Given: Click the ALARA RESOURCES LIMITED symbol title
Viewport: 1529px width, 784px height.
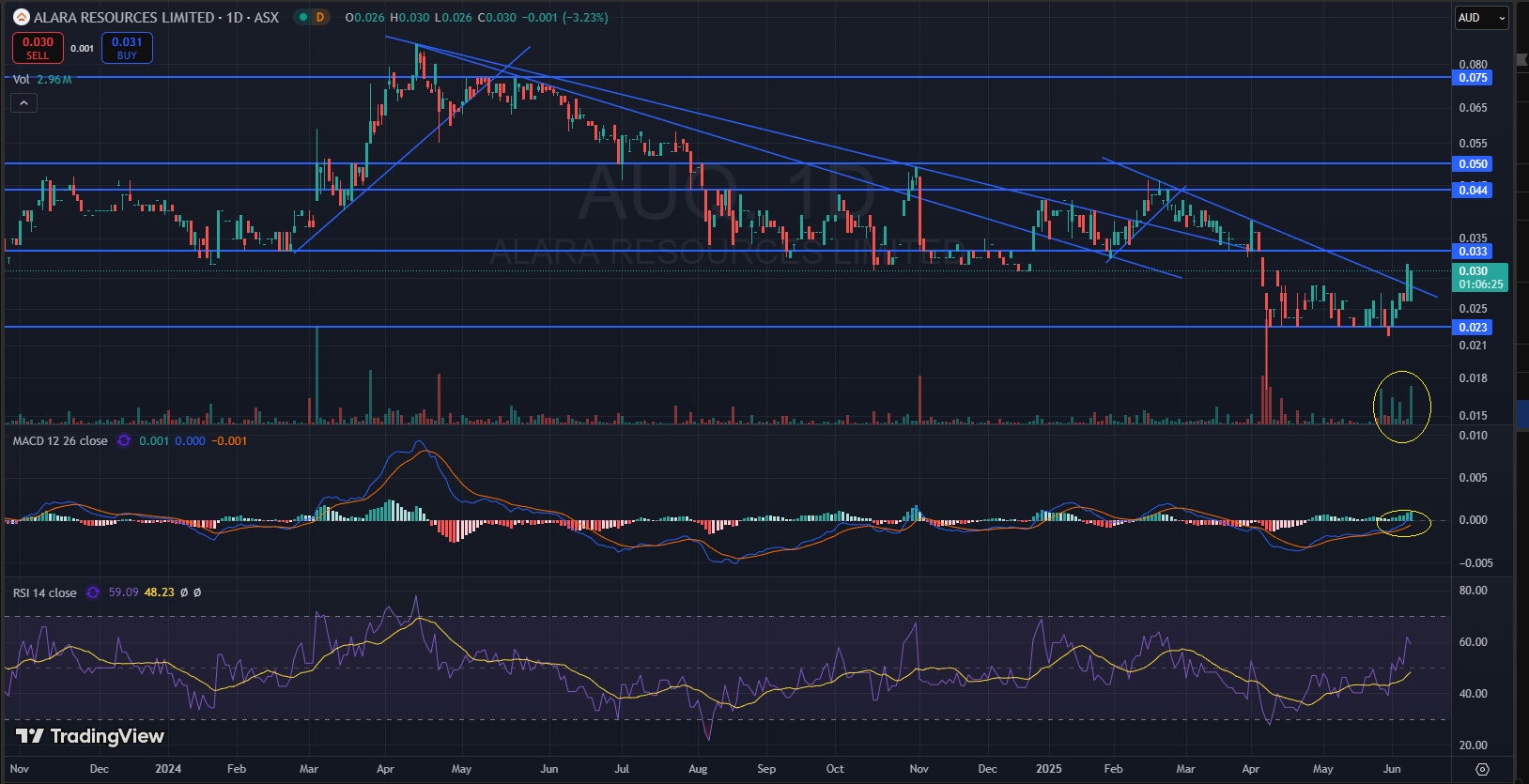Looking at the screenshot, I should coord(124,17).
